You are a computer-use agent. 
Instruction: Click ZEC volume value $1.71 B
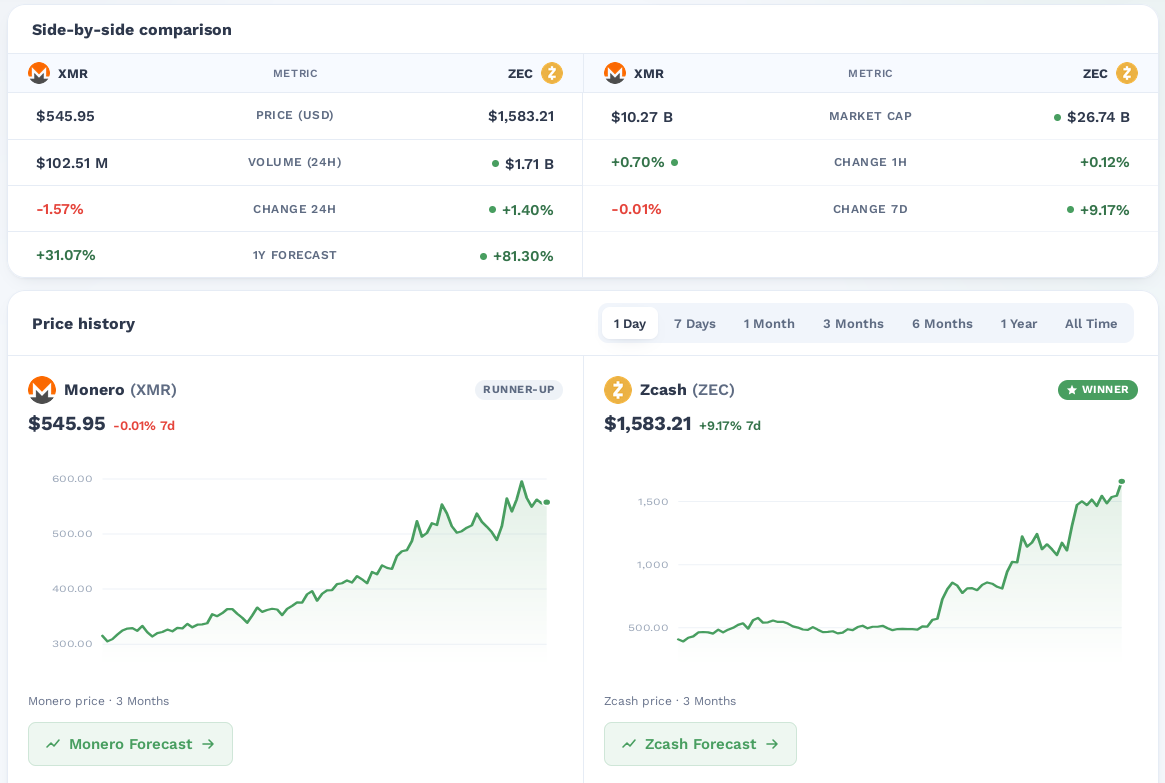(x=529, y=163)
